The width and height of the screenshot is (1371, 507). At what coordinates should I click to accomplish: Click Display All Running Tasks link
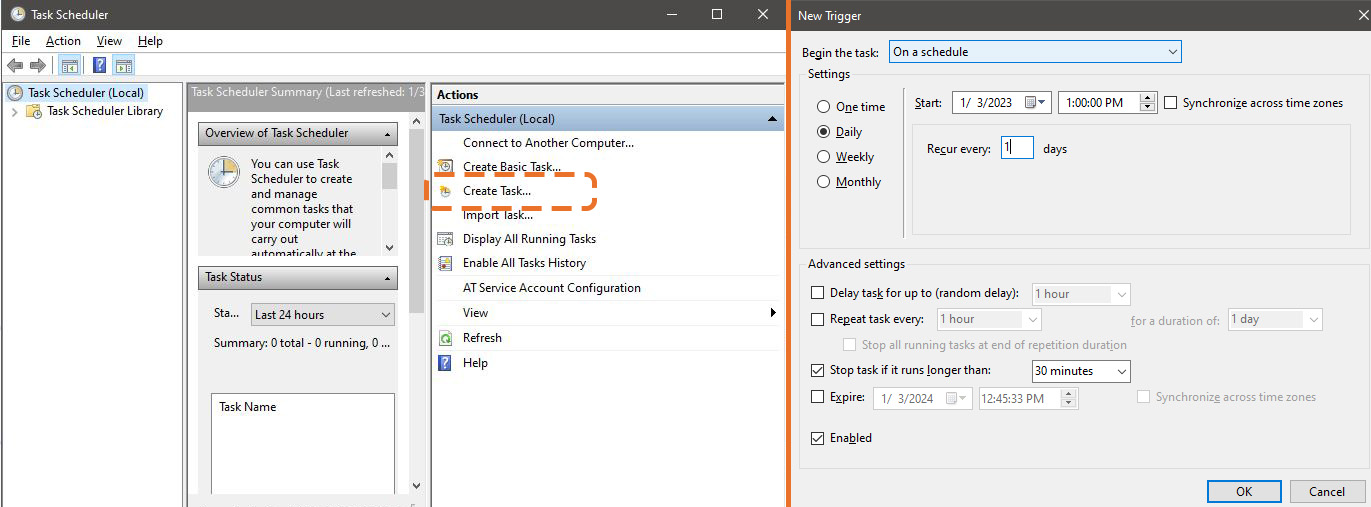click(x=529, y=239)
